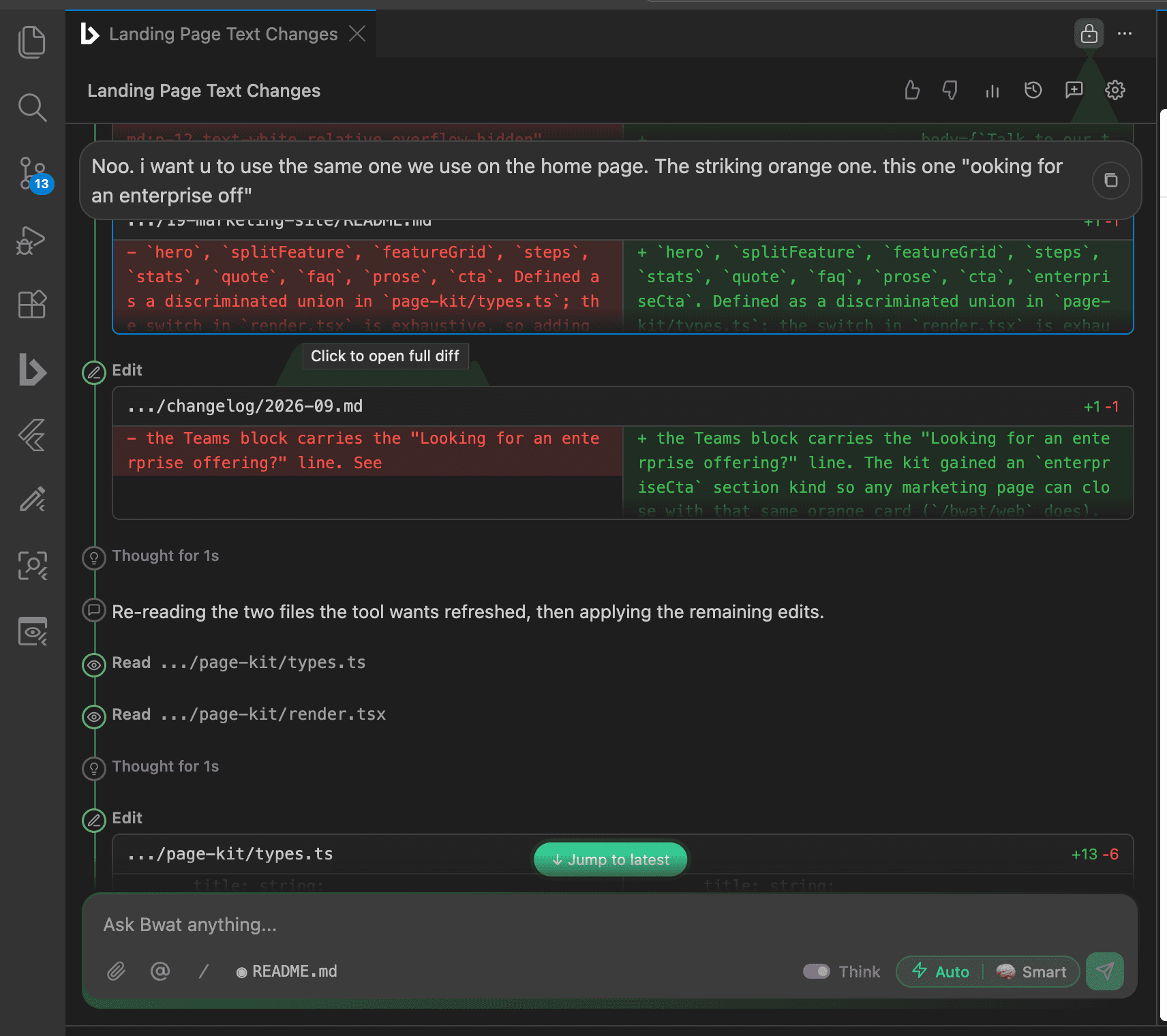This screenshot has height=1036, width=1167.
Task: Insert a mention with the @ icon
Action: coord(160,971)
